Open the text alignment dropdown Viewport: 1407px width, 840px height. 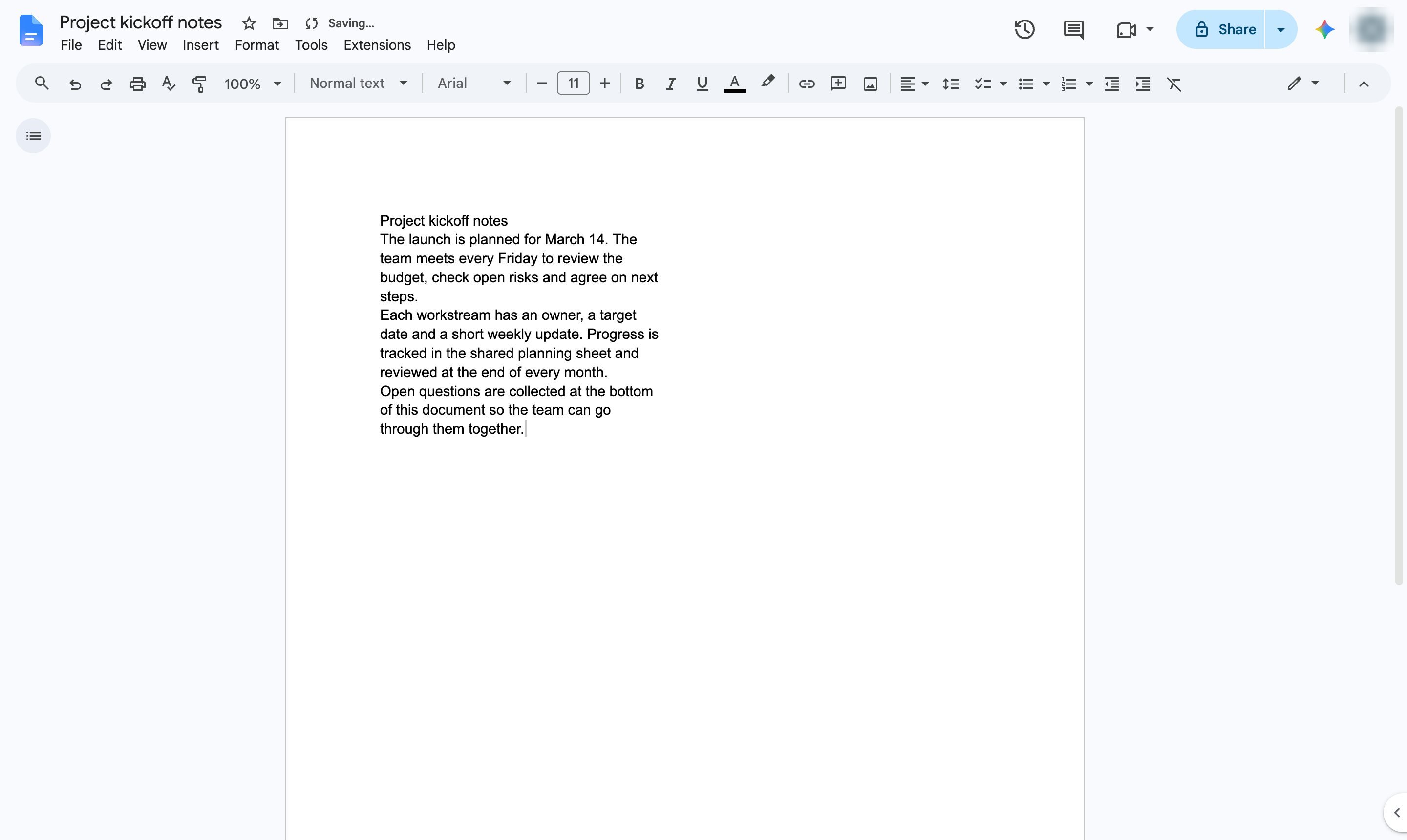coord(914,84)
